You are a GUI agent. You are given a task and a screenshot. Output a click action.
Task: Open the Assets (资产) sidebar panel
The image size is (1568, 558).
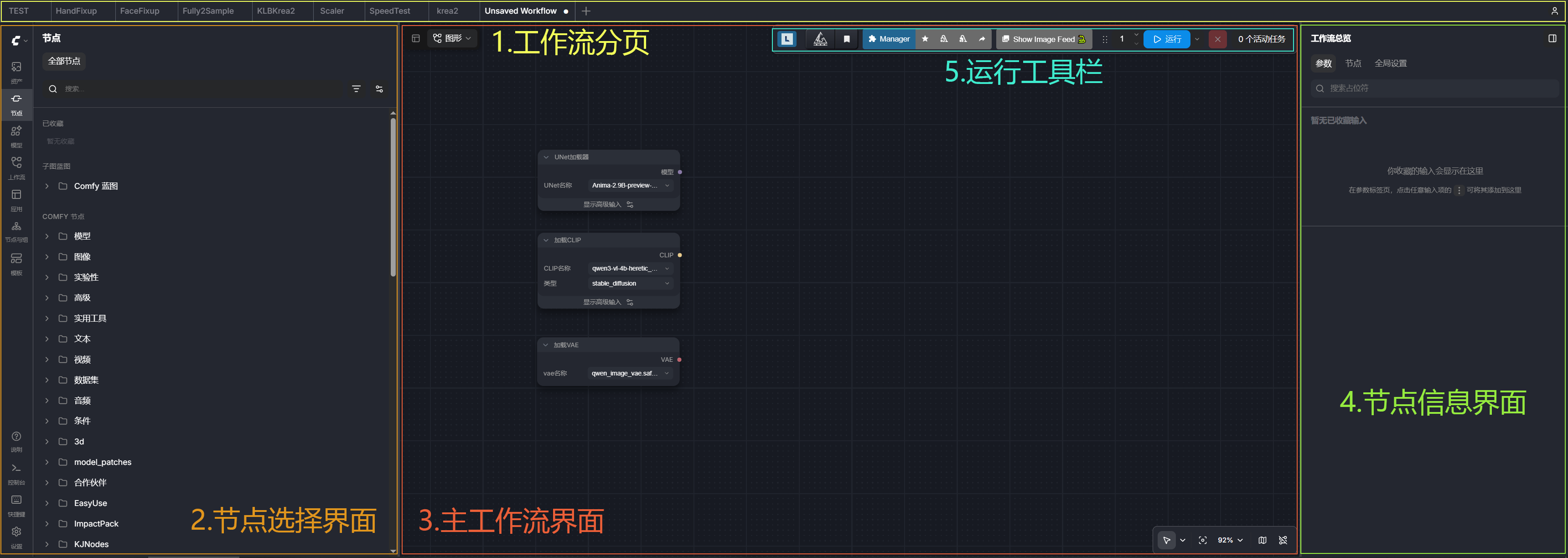(16, 72)
